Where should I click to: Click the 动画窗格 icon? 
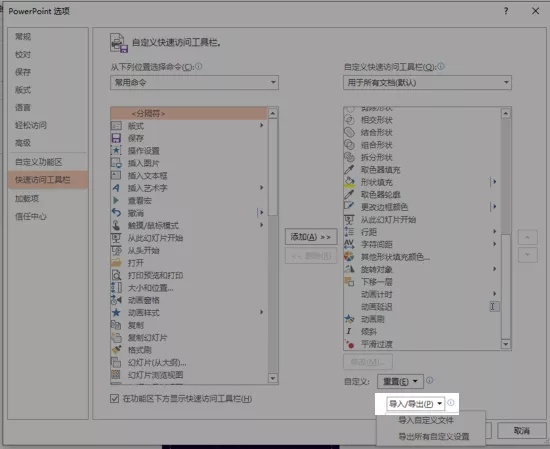point(116,300)
